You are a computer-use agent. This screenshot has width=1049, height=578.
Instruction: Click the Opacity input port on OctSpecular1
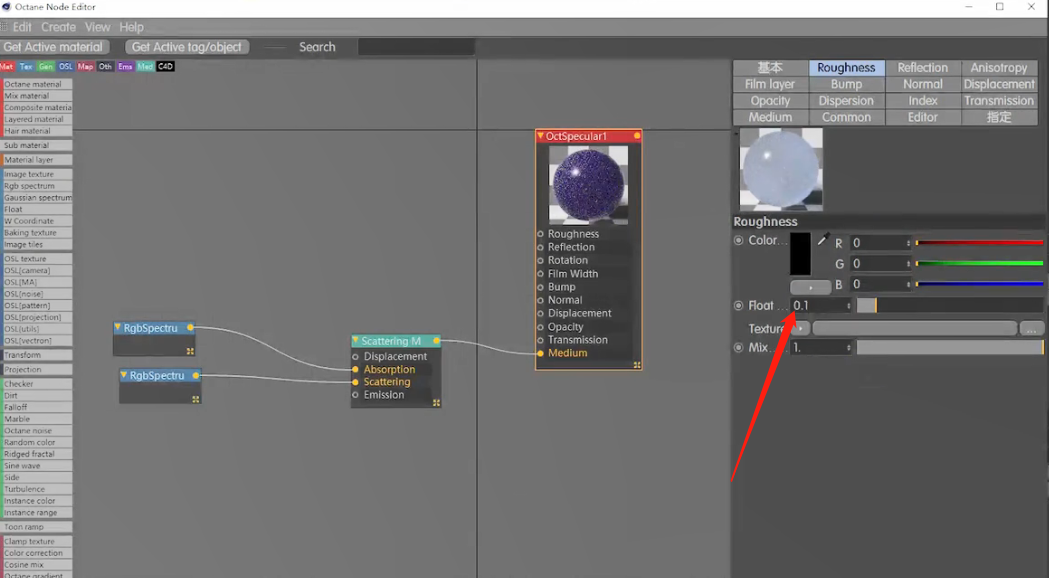coord(541,326)
